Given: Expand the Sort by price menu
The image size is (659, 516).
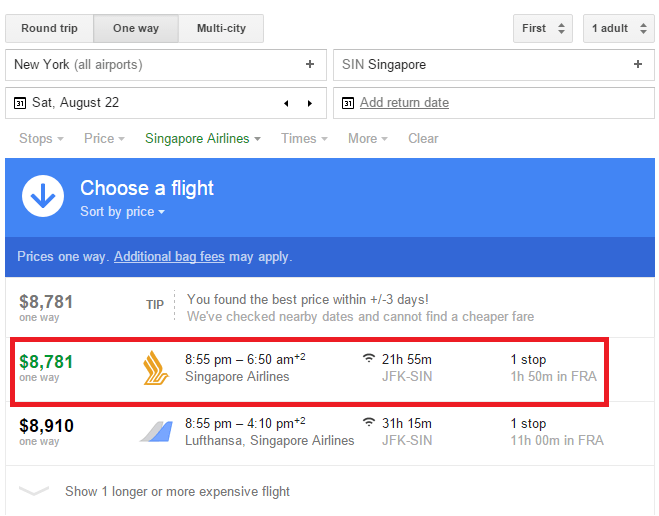Looking at the screenshot, I should (122, 211).
